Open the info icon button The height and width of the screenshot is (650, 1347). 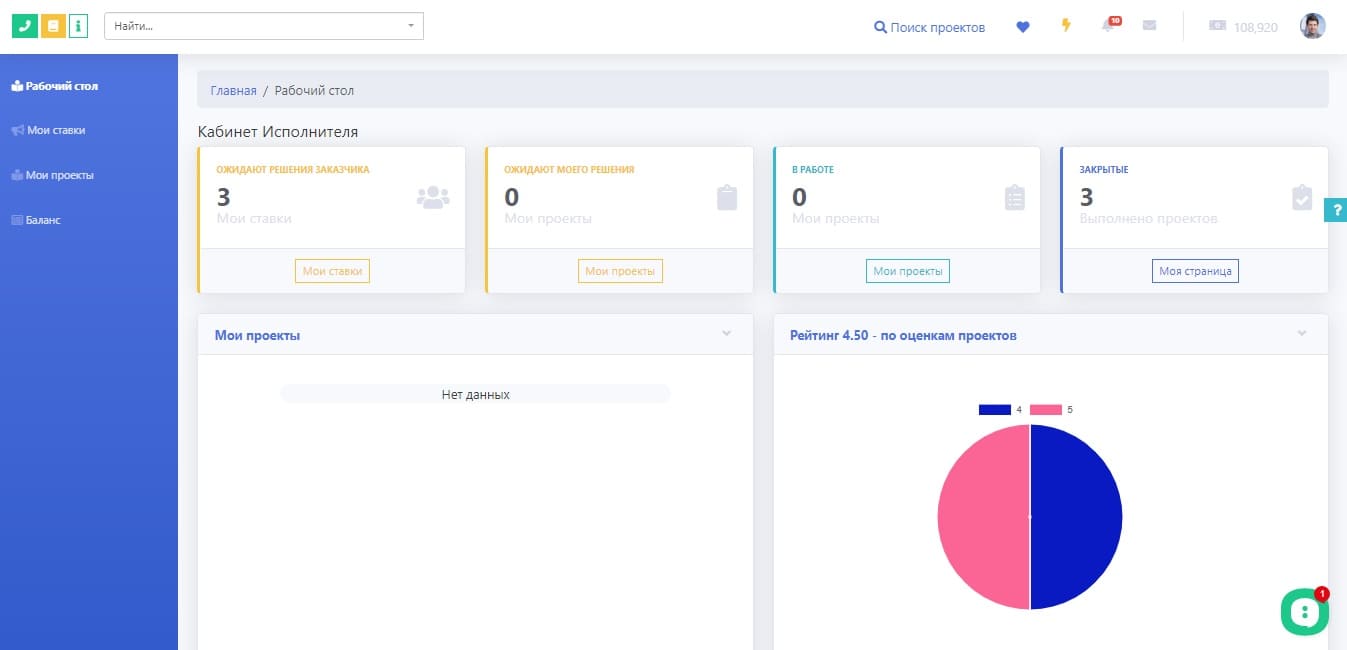click(x=78, y=26)
